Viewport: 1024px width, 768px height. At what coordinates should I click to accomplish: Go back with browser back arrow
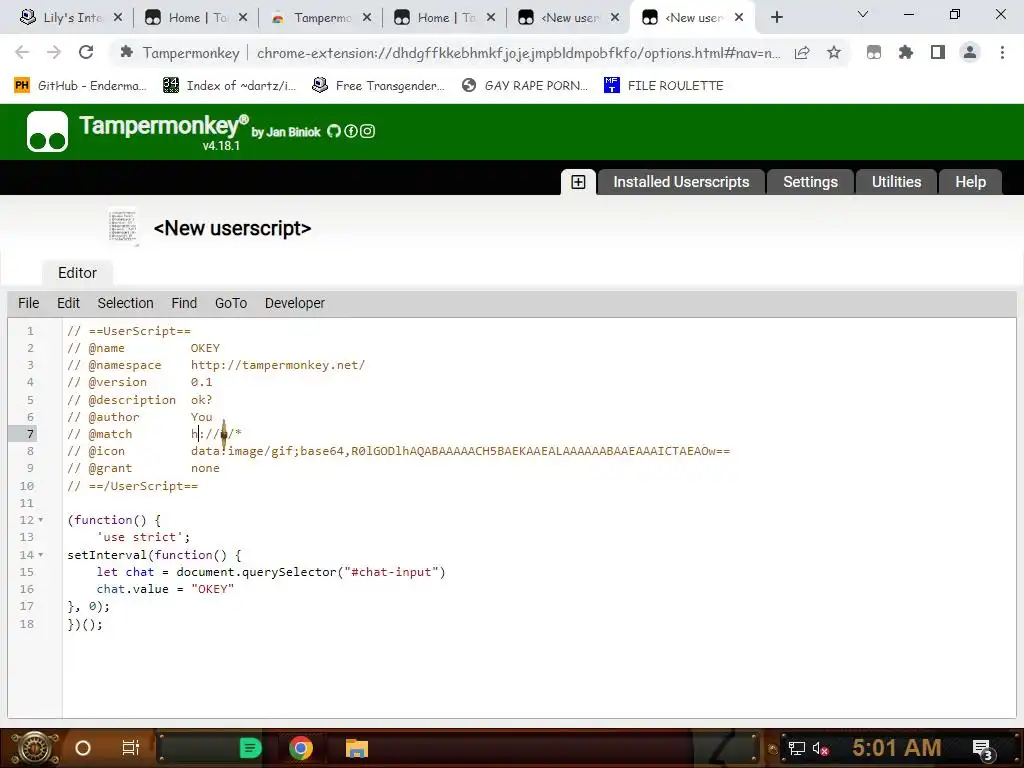(22, 52)
